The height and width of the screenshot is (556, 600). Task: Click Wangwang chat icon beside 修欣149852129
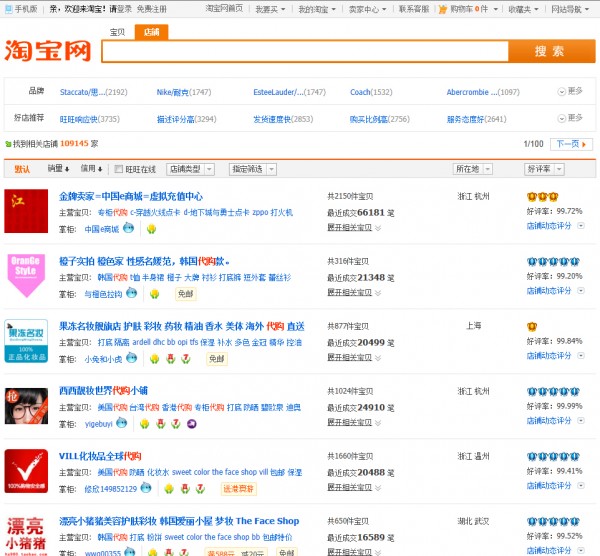click(146, 488)
